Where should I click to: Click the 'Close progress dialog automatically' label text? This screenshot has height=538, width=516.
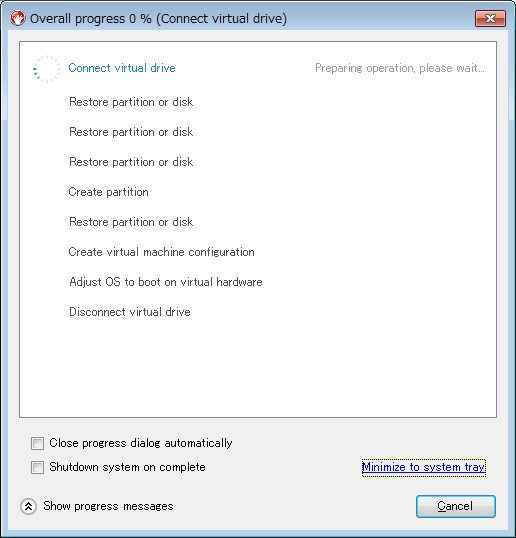[x=141, y=443]
